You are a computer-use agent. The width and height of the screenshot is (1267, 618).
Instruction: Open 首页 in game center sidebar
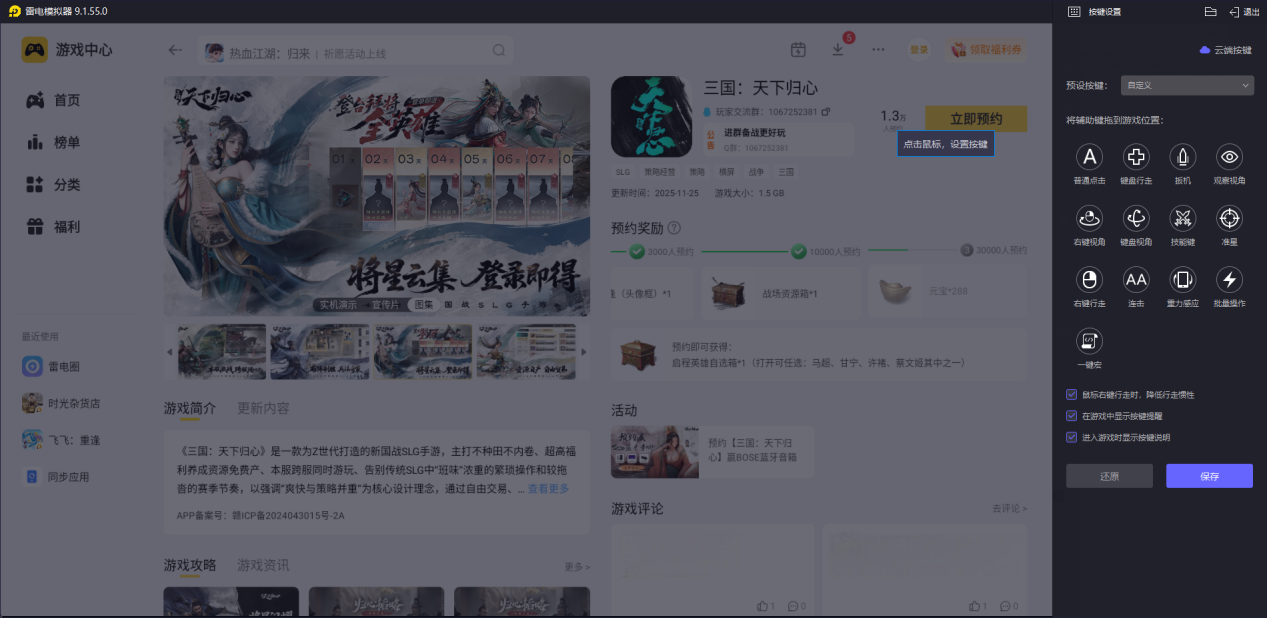coord(54,100)
